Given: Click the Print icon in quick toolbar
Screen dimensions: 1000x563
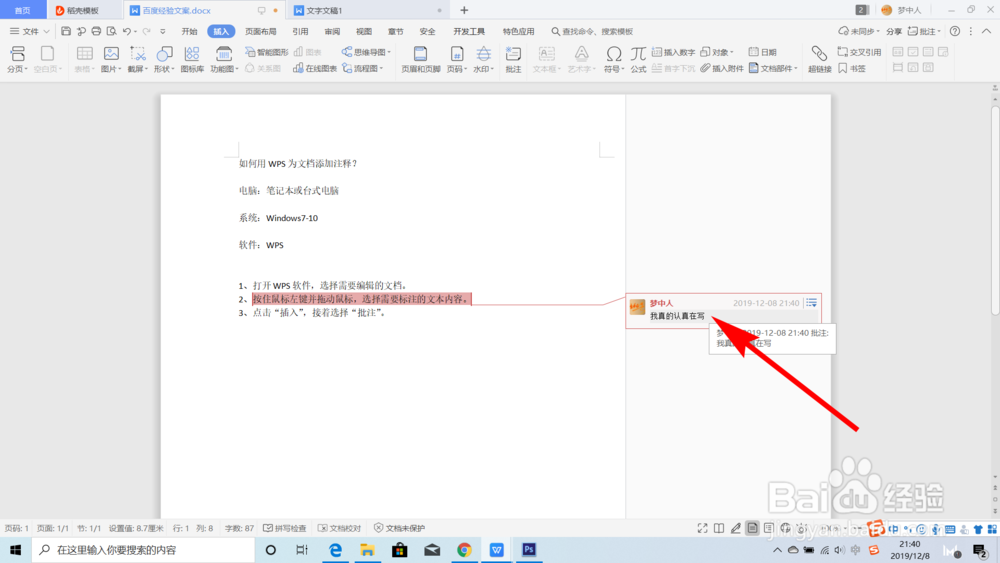Looking at the screenshot, I should pos(96,31).
